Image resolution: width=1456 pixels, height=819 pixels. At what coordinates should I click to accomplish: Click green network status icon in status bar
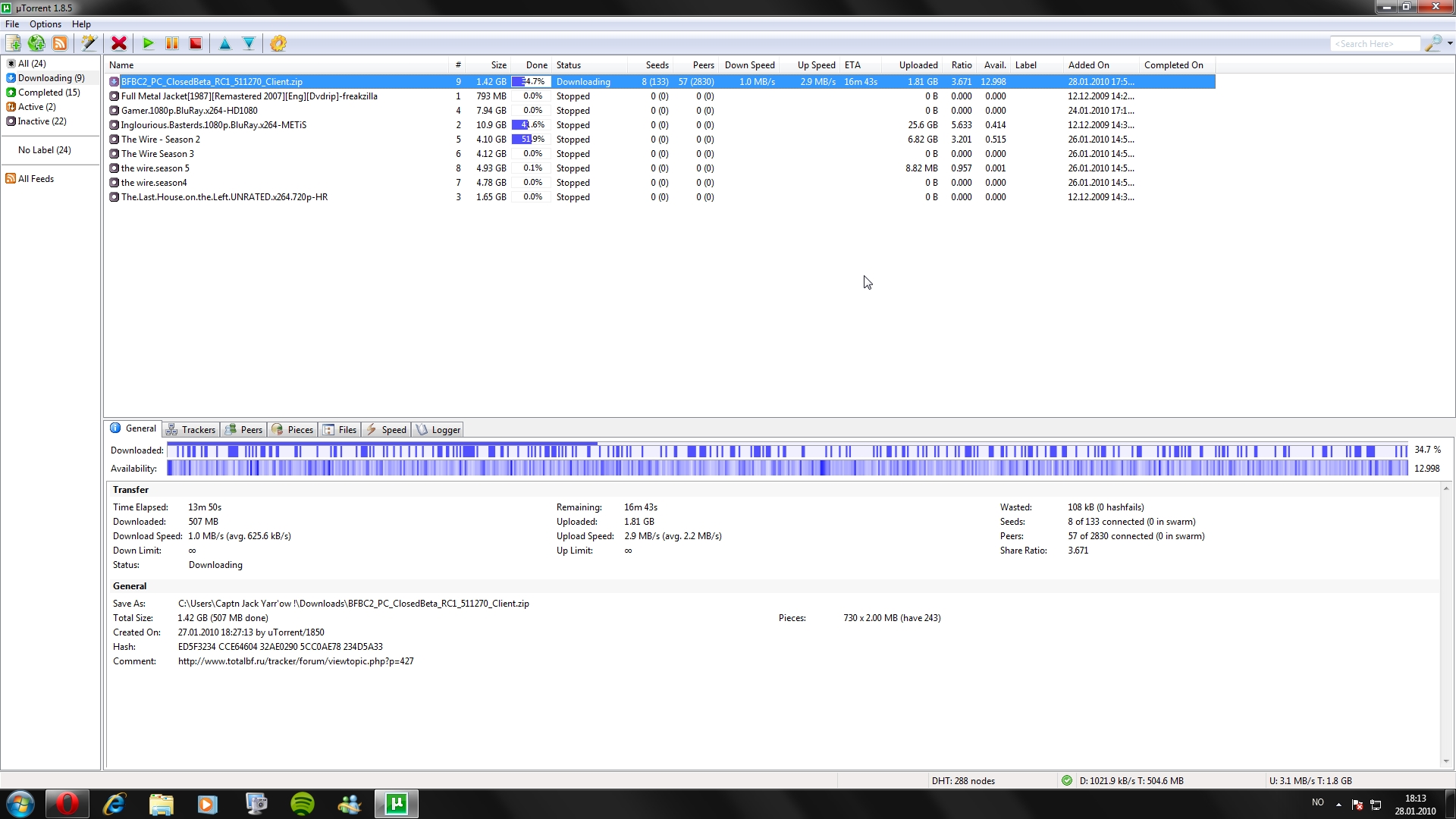pos(1067,780)
